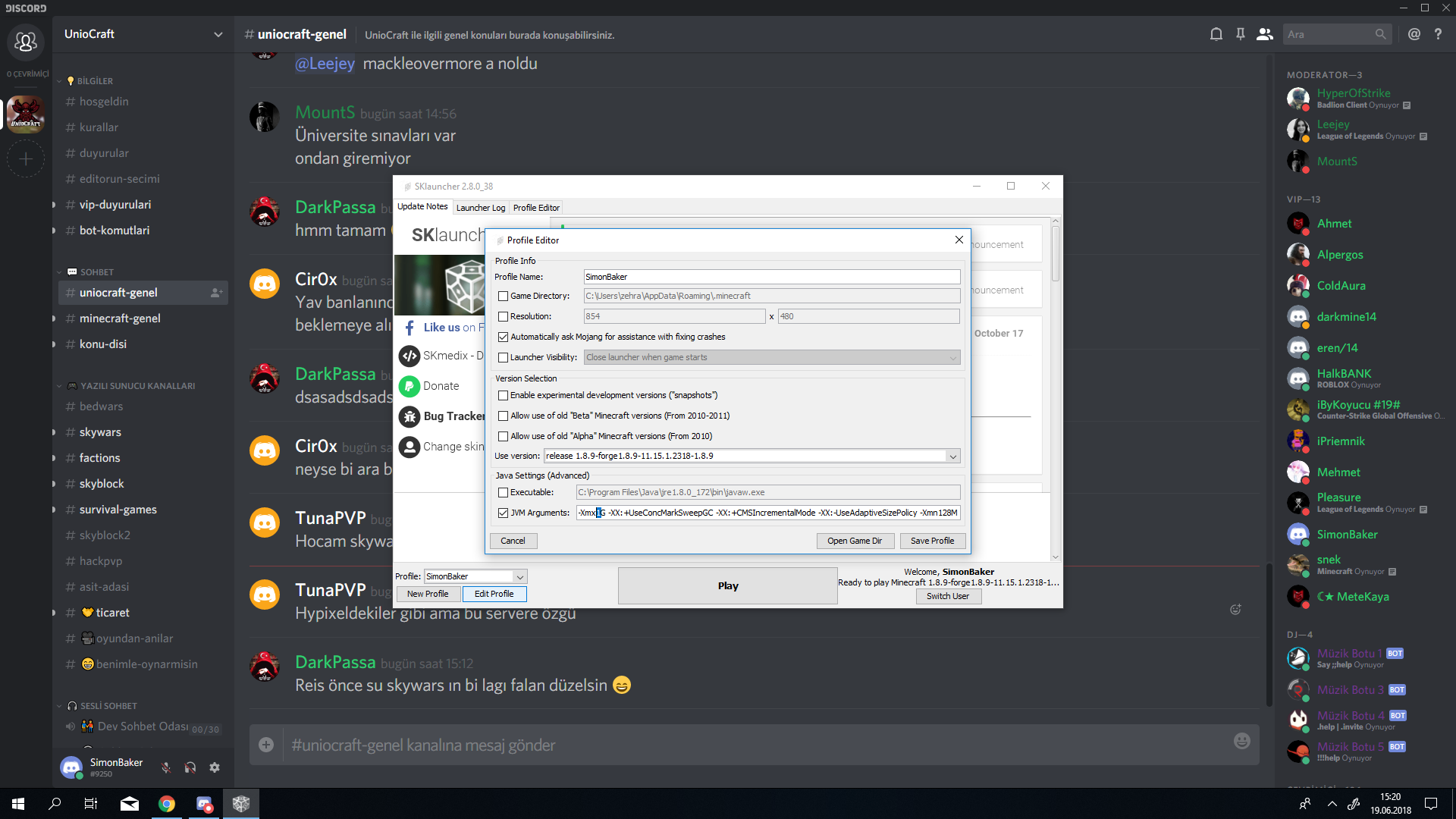Image resolution: width=1456 pixels, height=819 pixels.
Task: Open notification settings bell icon
Action: click(1216, 34)
